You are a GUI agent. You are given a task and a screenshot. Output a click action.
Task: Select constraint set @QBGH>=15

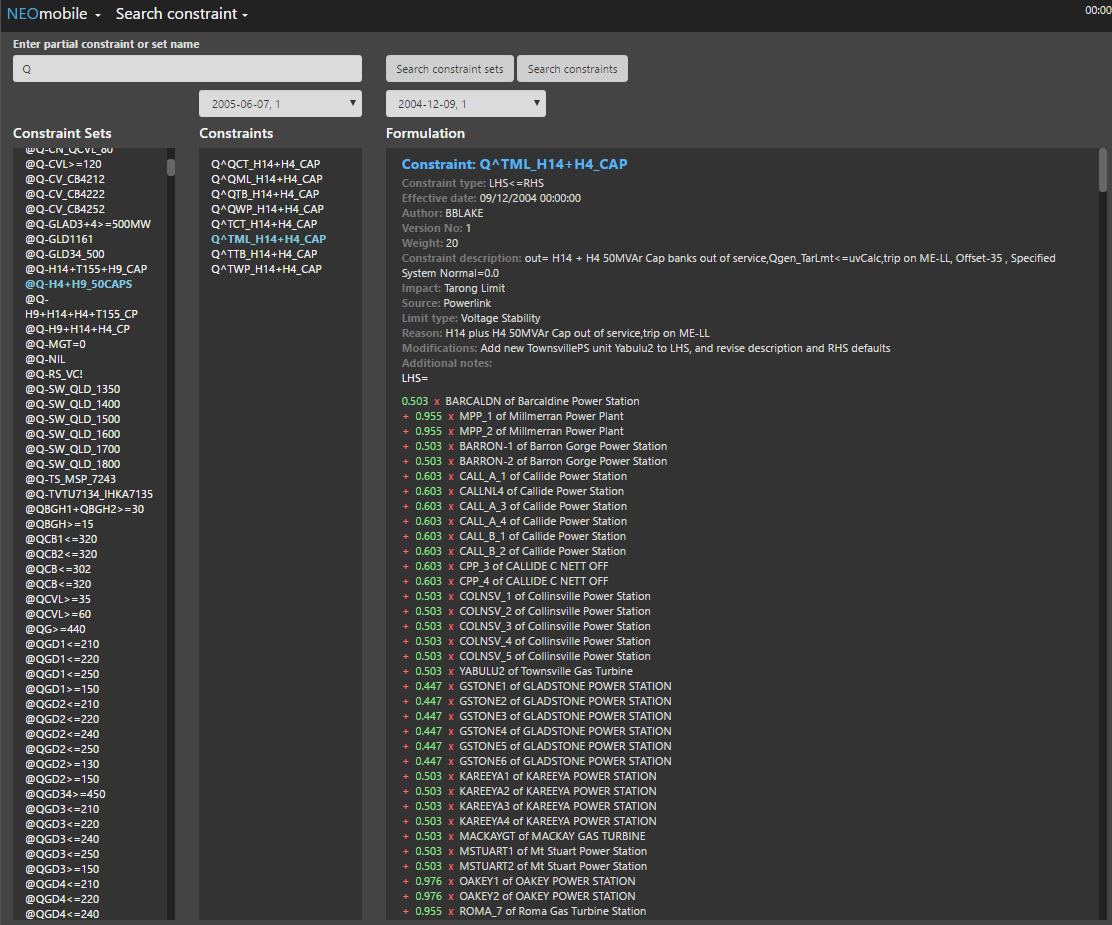point(59,524)
